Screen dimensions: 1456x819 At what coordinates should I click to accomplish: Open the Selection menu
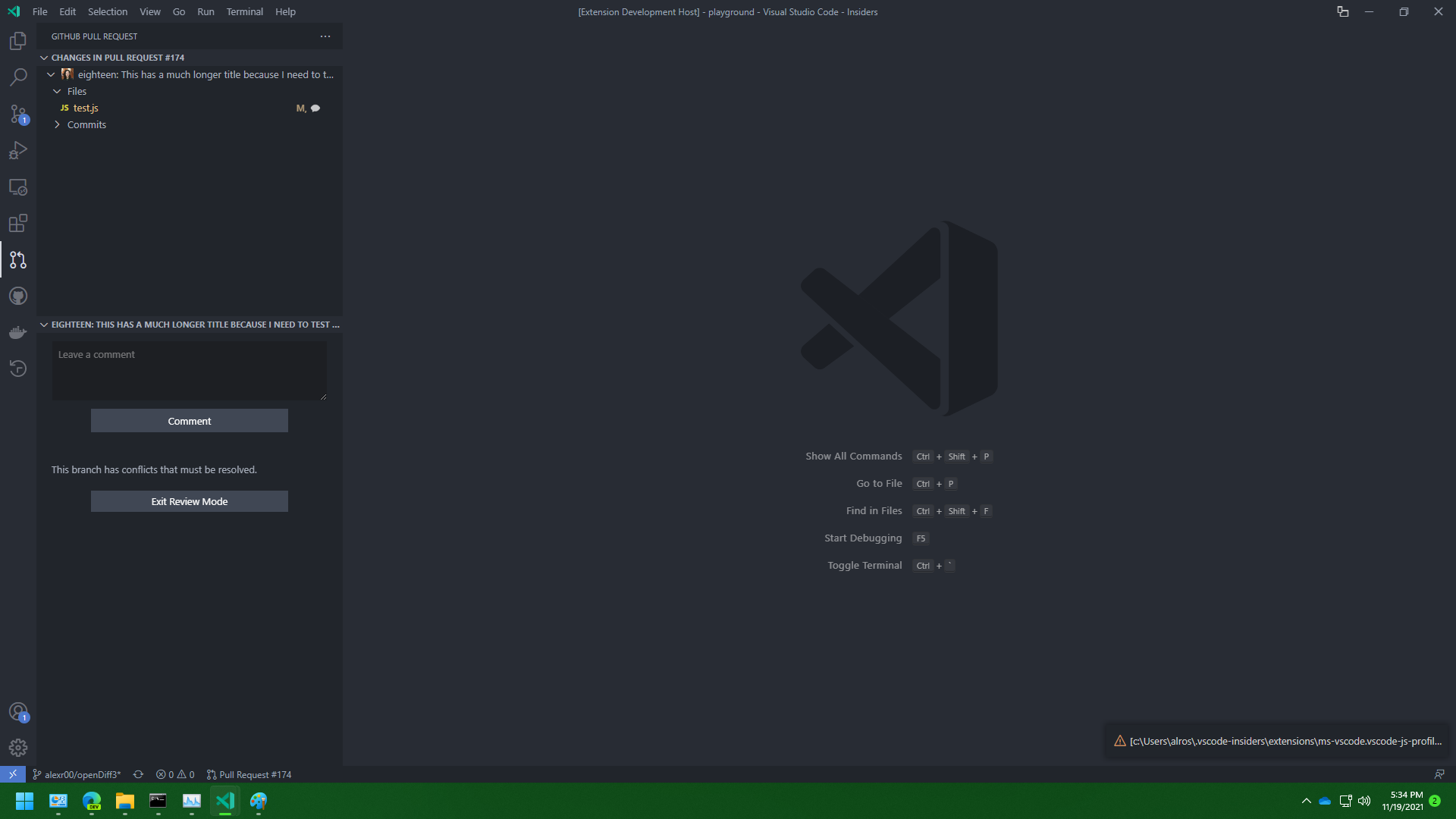coord(108,11)
